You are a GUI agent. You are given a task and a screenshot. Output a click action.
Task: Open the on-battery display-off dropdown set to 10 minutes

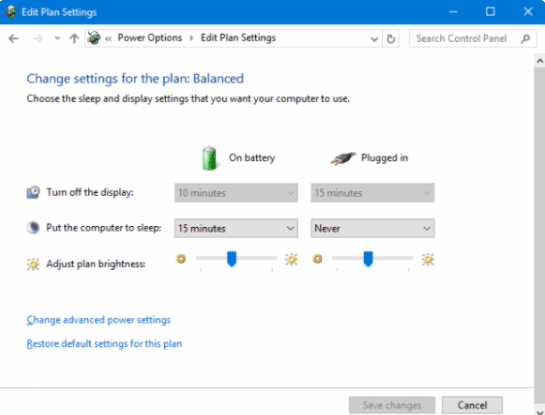click(236, 193)
